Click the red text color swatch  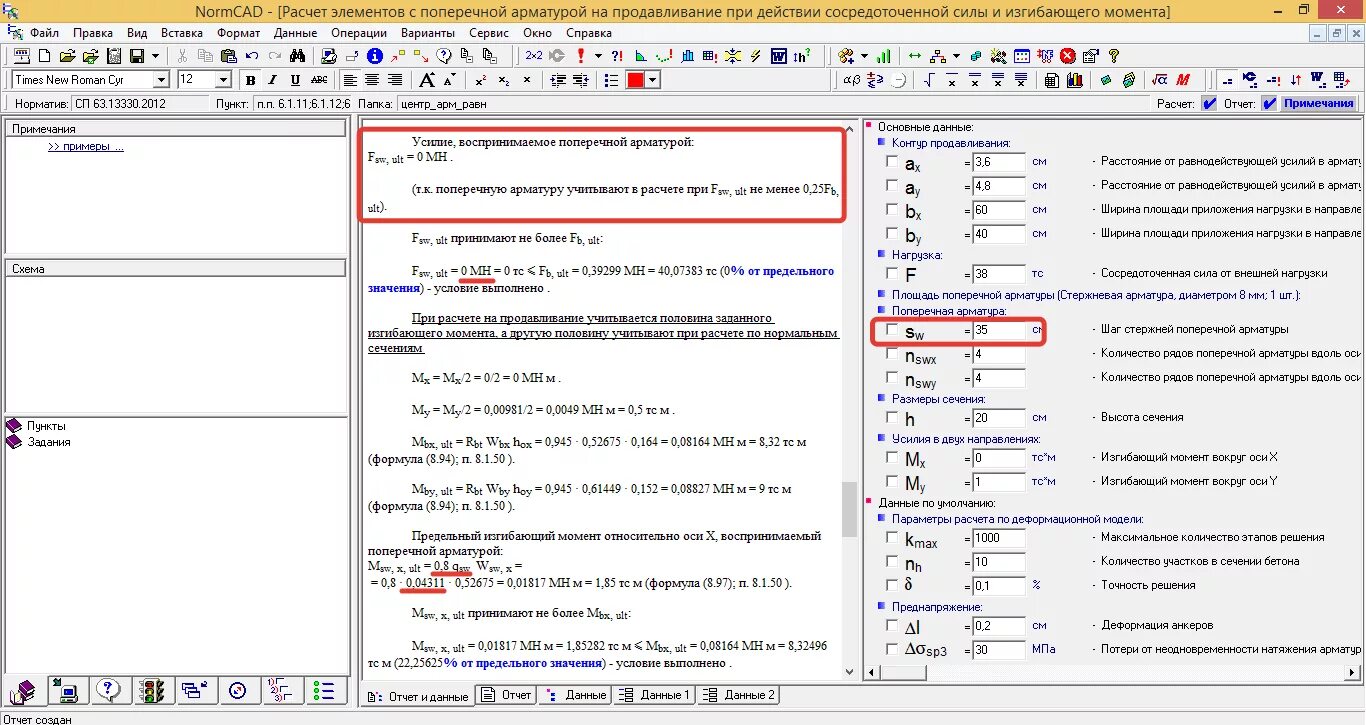635,80
